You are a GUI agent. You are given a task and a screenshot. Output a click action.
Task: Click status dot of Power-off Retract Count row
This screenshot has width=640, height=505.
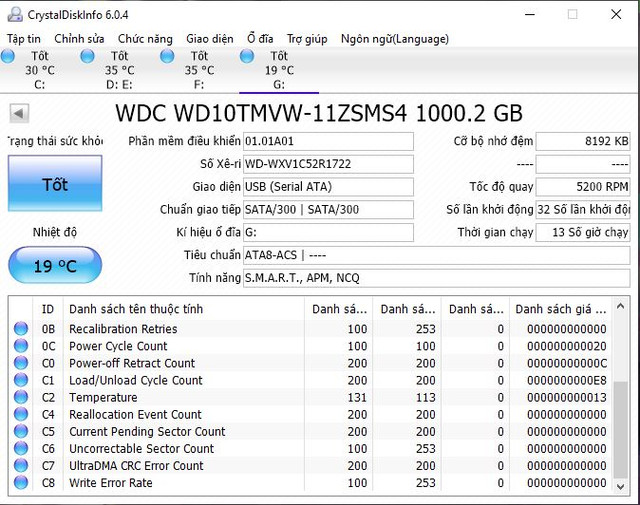pos(21,363)
